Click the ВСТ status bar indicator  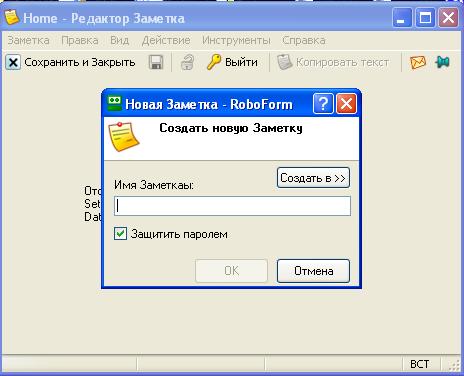(x=420, y=364)
